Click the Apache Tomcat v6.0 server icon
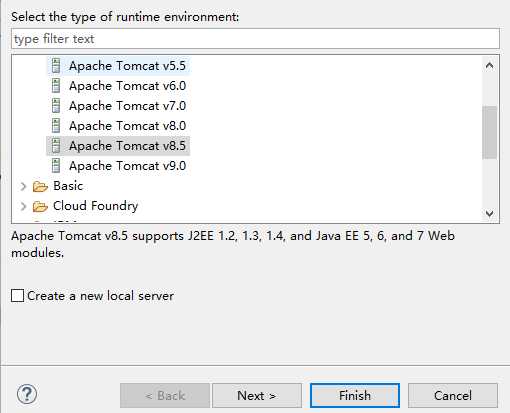This screenshot has height=413, width=510. tap(56, 86)
